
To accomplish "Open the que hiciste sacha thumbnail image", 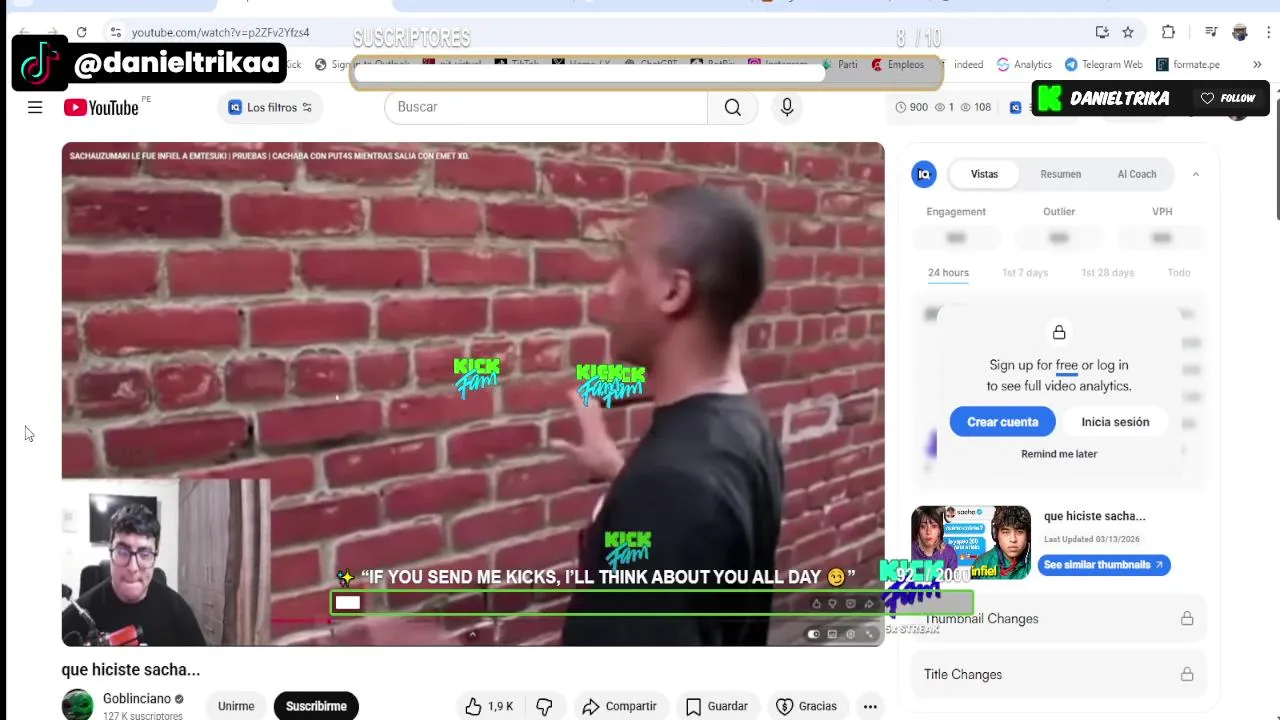I will pos(970,542).
